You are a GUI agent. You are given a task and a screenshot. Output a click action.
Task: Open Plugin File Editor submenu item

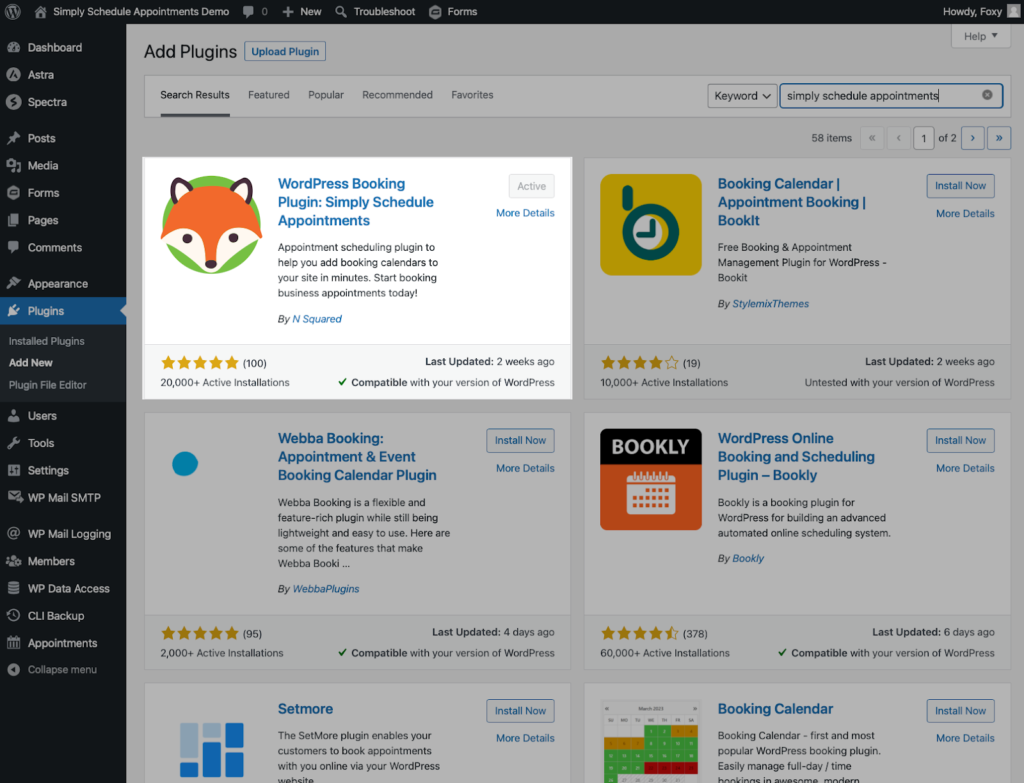click(48, 385)
